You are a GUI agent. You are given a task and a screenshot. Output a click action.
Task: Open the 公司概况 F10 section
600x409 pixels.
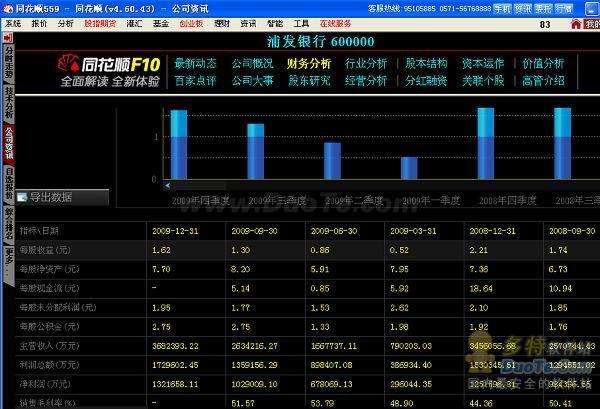click(x=252, y=64)
